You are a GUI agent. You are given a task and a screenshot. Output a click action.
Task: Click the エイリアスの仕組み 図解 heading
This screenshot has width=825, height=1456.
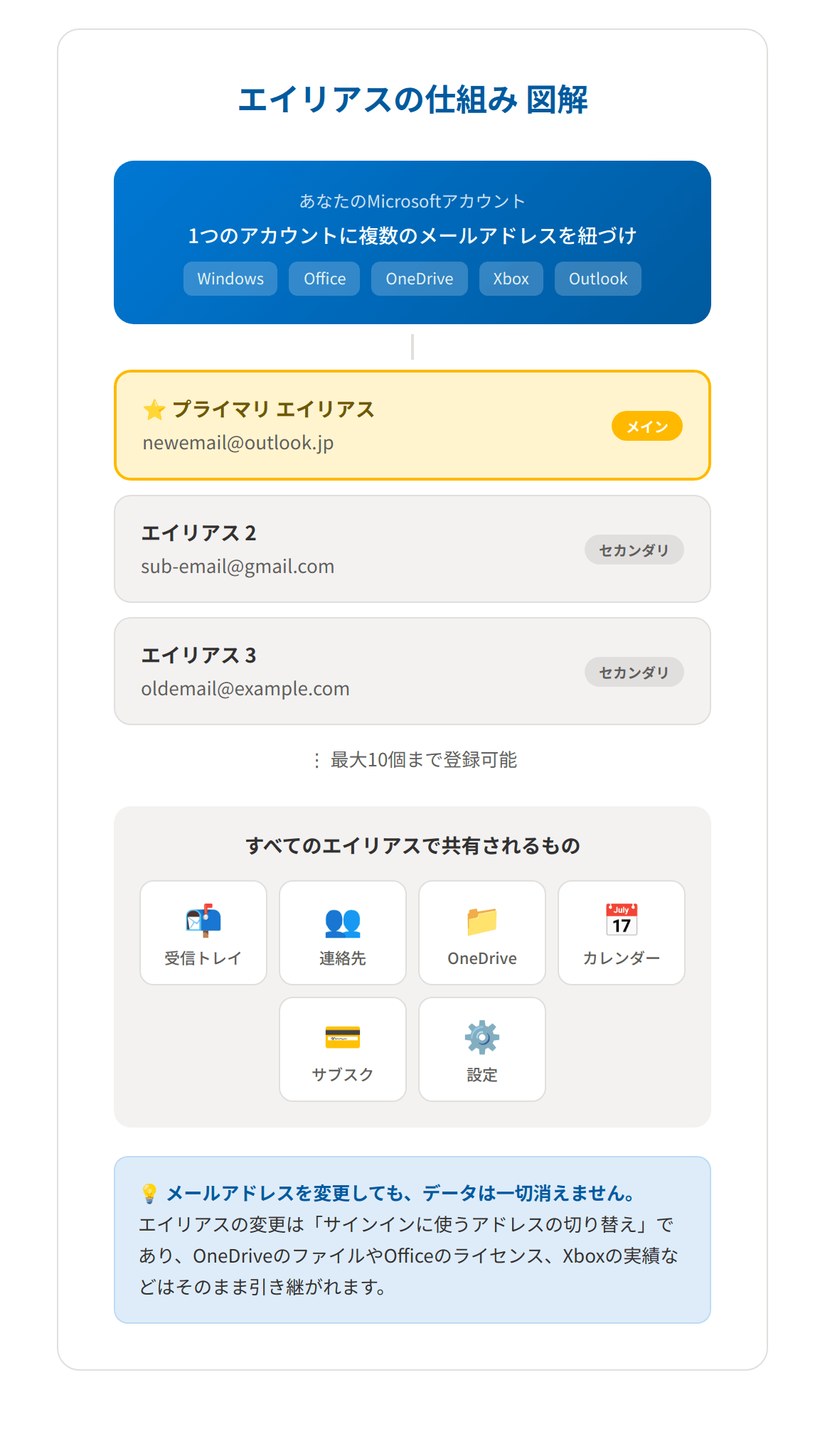point(412,100)
